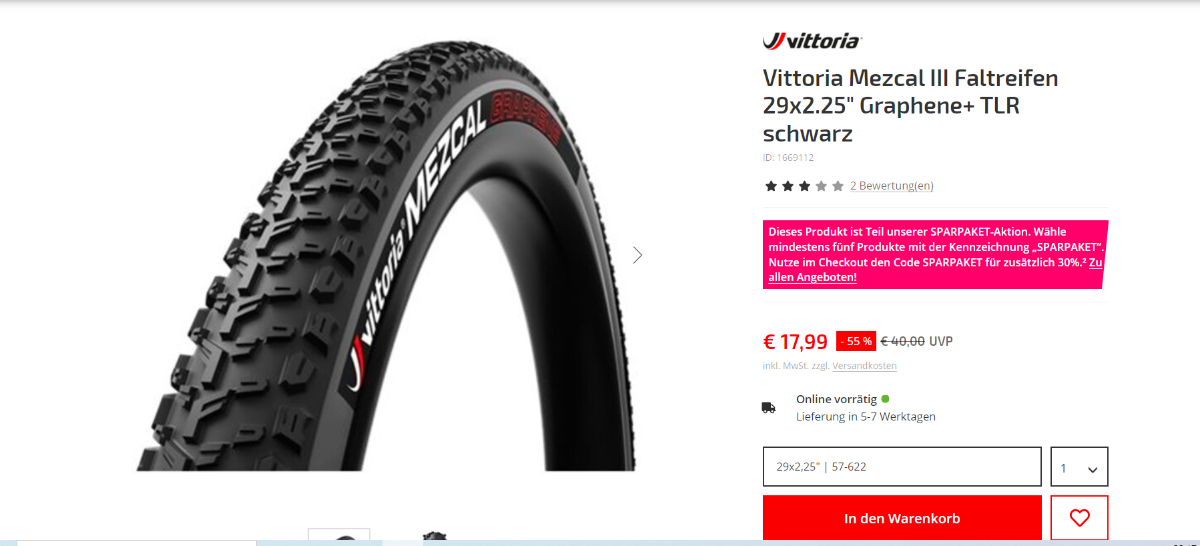Image resolution: width=1200 pixels, height=546 pixels.
Task: Select the second image thumbnail below photo
Action: pyautogui.click(x=433, y=537)
